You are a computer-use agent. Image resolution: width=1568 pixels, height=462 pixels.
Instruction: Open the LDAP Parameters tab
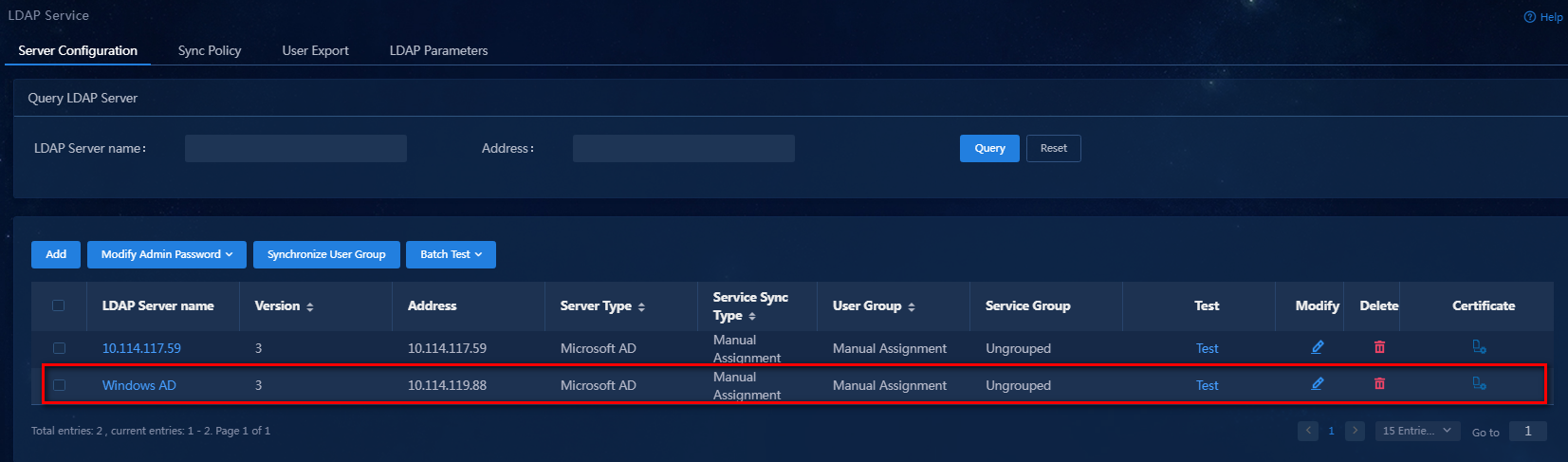click(438, 50)
